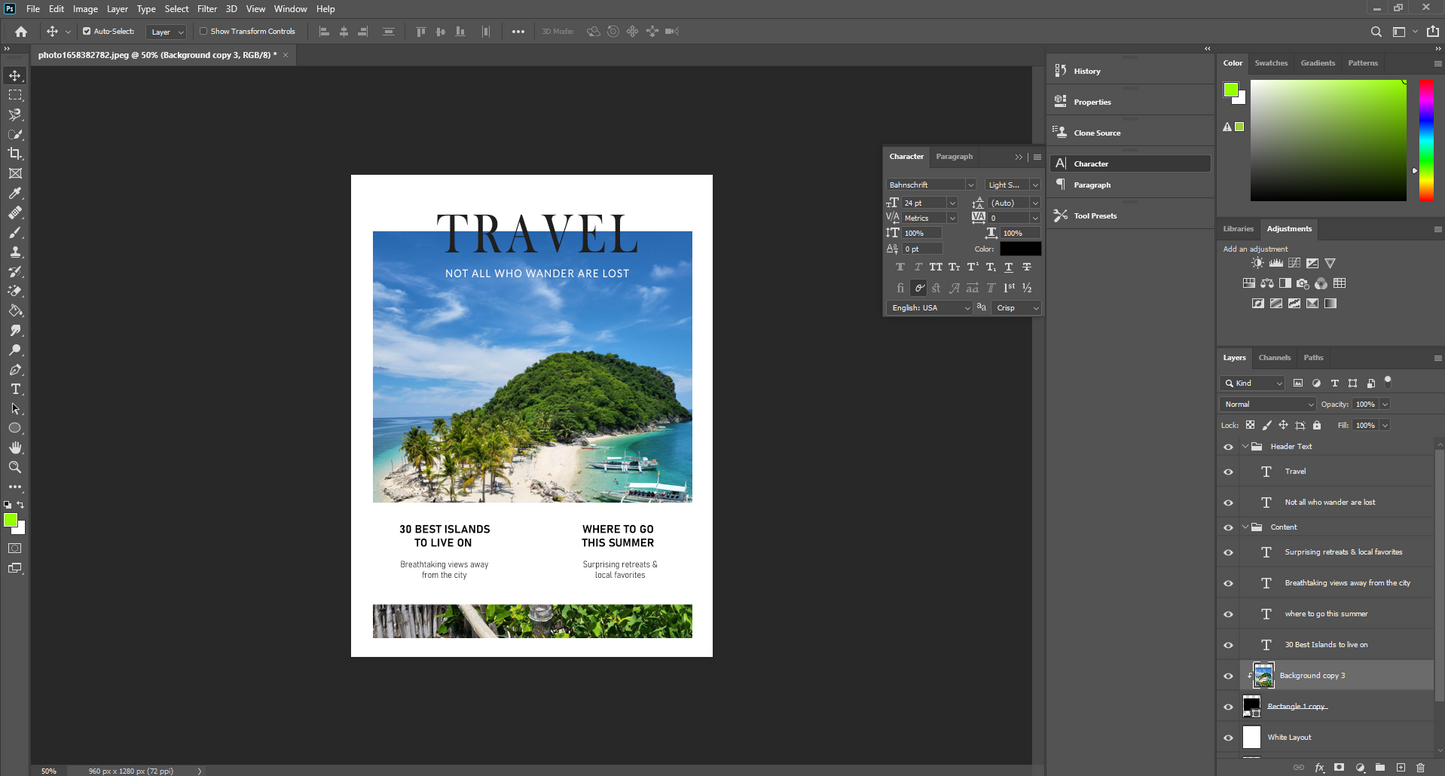Click the Character text color swatch
The image size is (1445, 776).
1020,249
